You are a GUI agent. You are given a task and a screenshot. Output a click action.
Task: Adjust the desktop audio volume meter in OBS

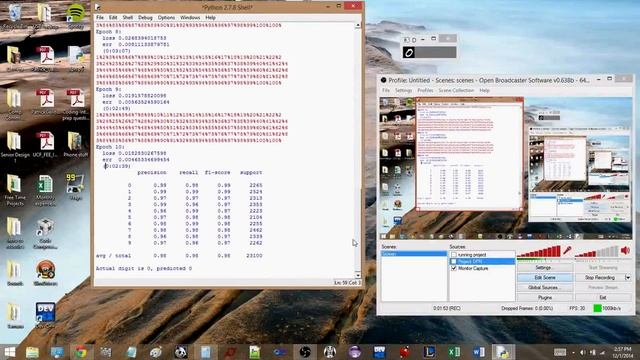click(597, 251)
